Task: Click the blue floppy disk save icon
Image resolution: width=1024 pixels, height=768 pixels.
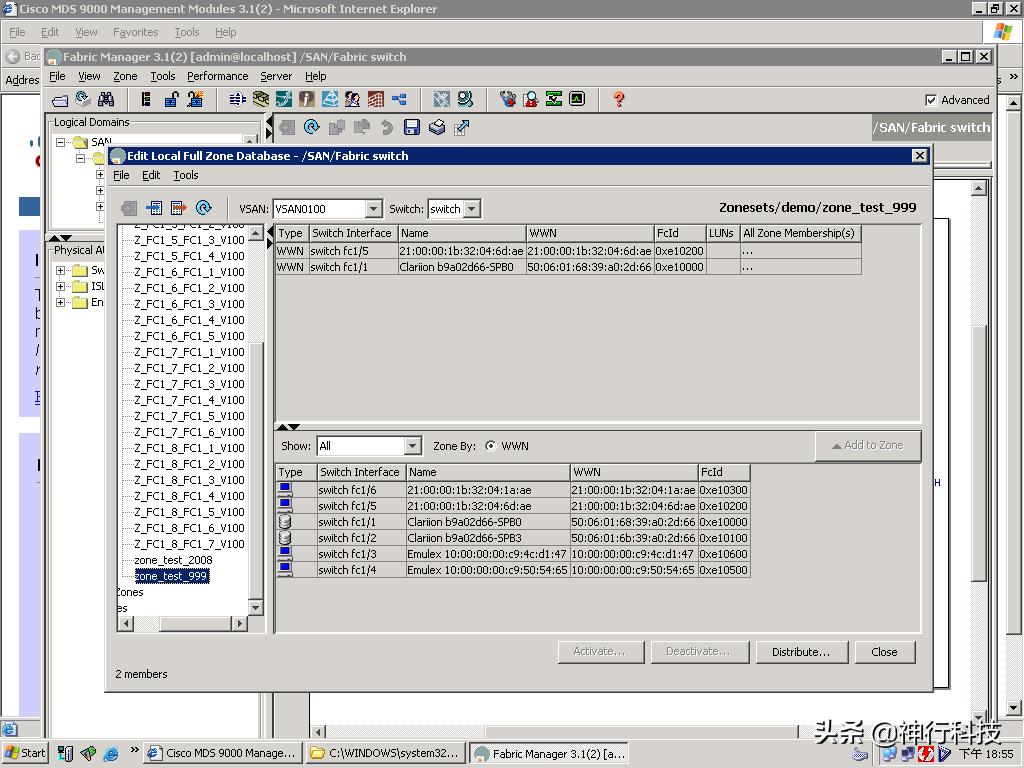Action: tap(411, 127)
